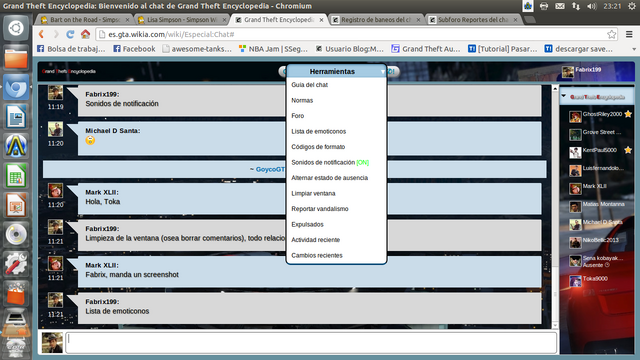Screen dimensions: 640x360
Task: Toggle Alternar estado de ausencia
Action: click(329, 178)
